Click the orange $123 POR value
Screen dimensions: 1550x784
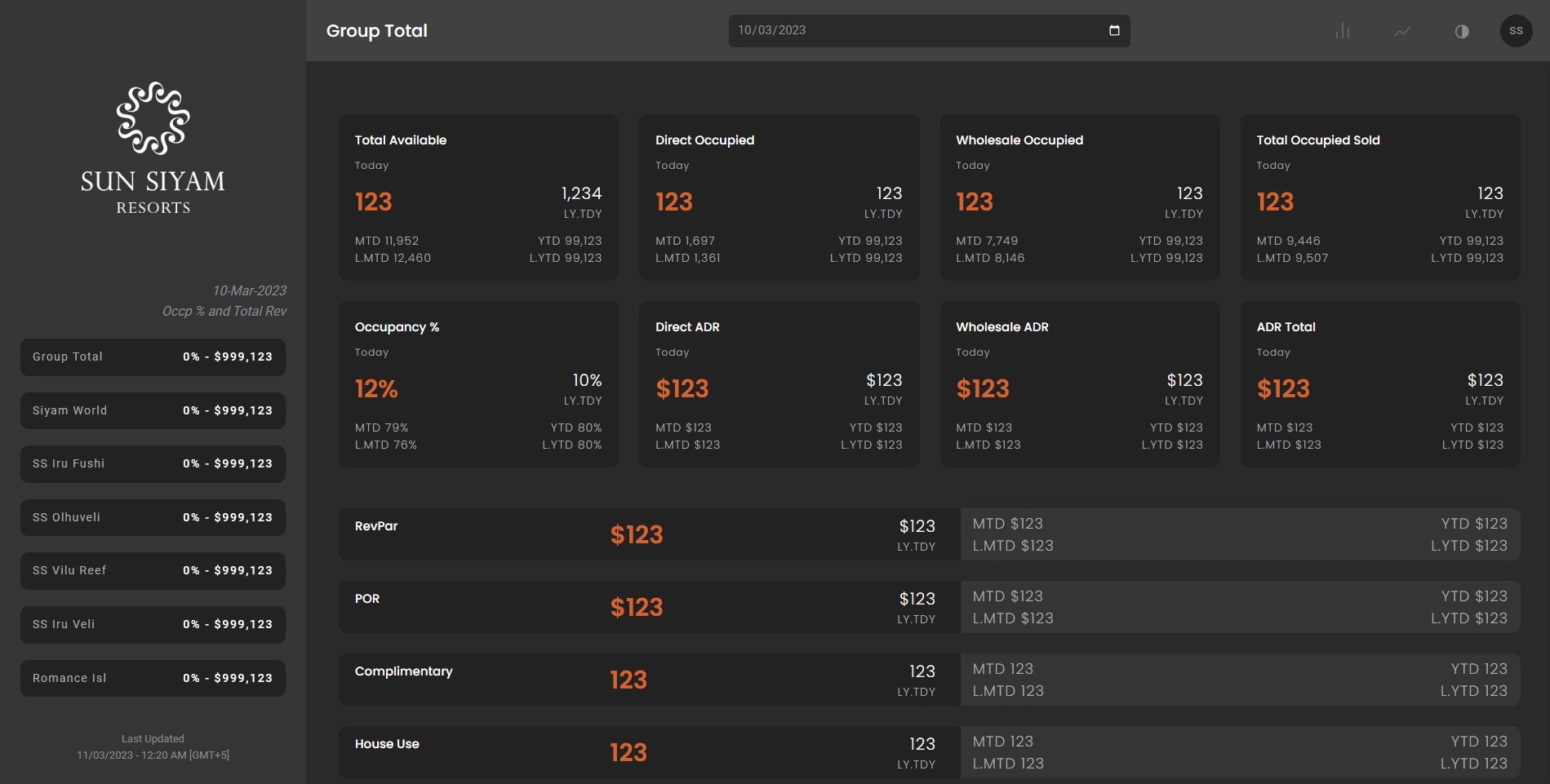click(x=637, y=608)
